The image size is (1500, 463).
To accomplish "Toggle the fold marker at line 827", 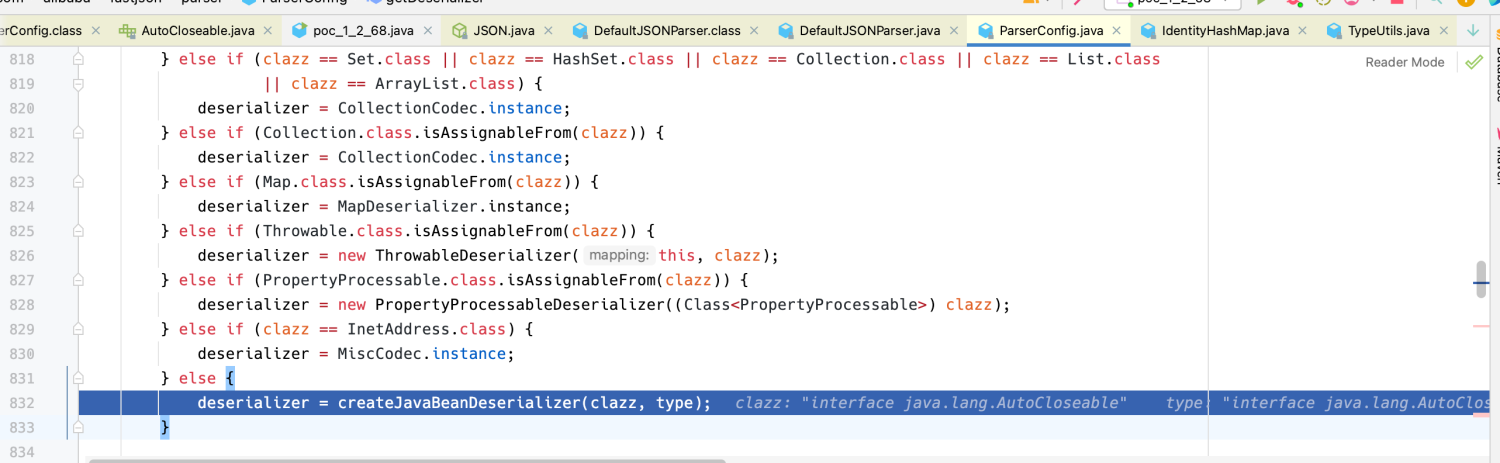I will coord(78,280).
